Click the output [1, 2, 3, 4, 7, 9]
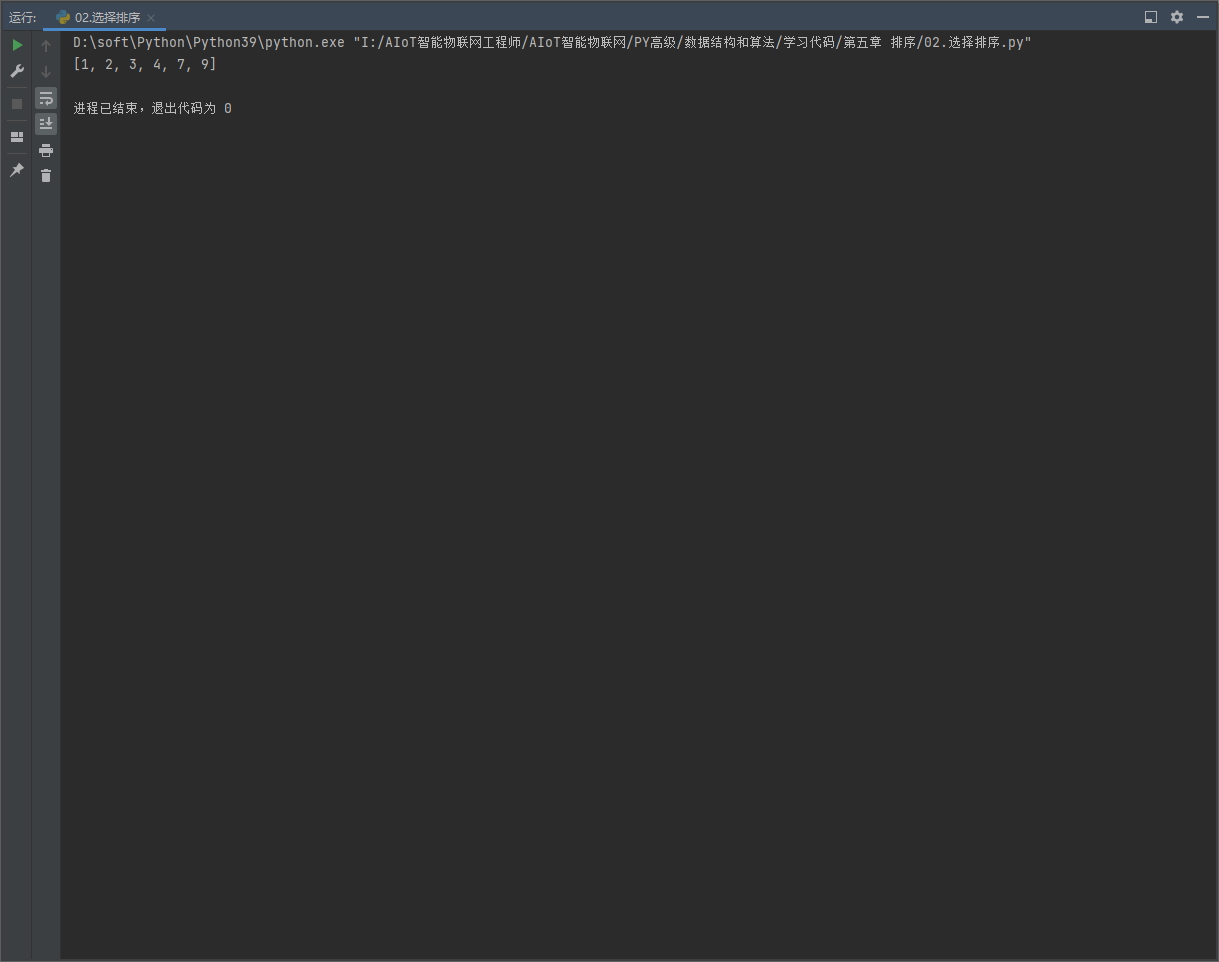1219x962 pixels. tap(145, 65)
